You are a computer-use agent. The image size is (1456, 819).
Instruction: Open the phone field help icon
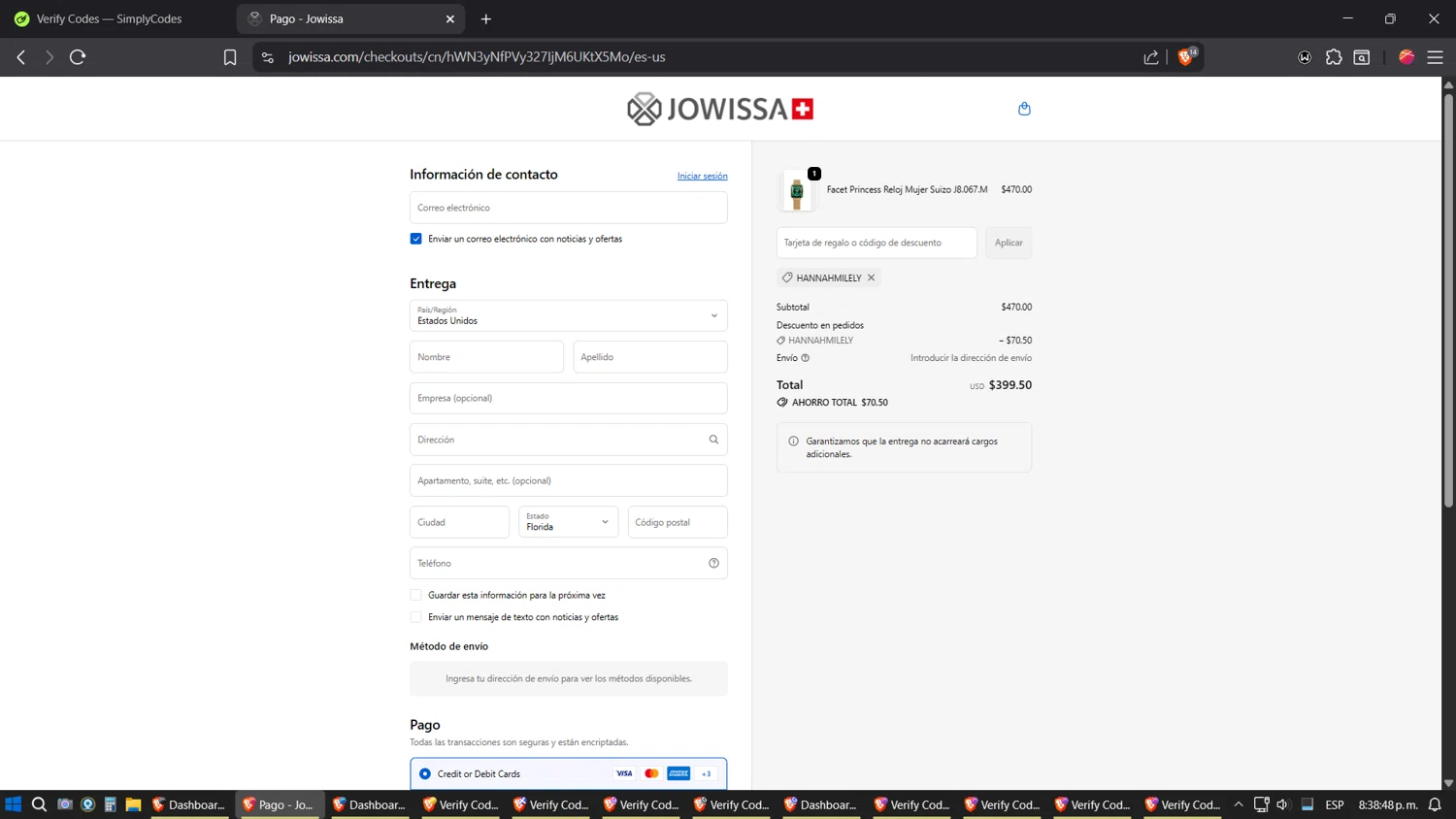[713, 563]
